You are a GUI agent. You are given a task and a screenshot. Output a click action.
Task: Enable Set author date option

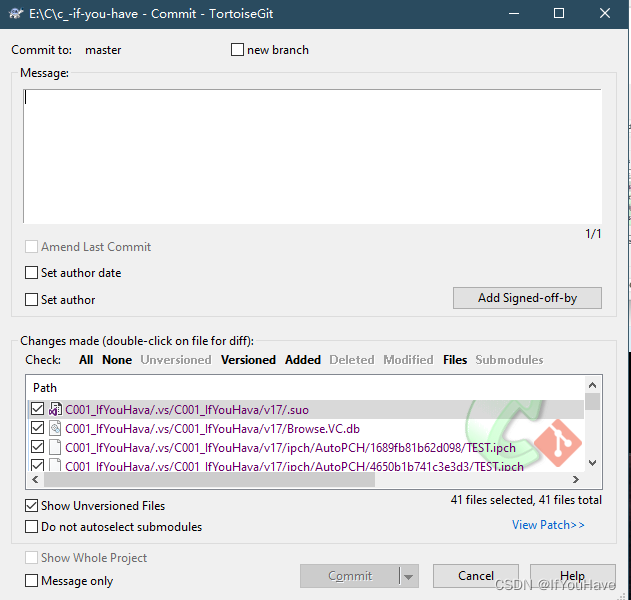coord(31,272)
